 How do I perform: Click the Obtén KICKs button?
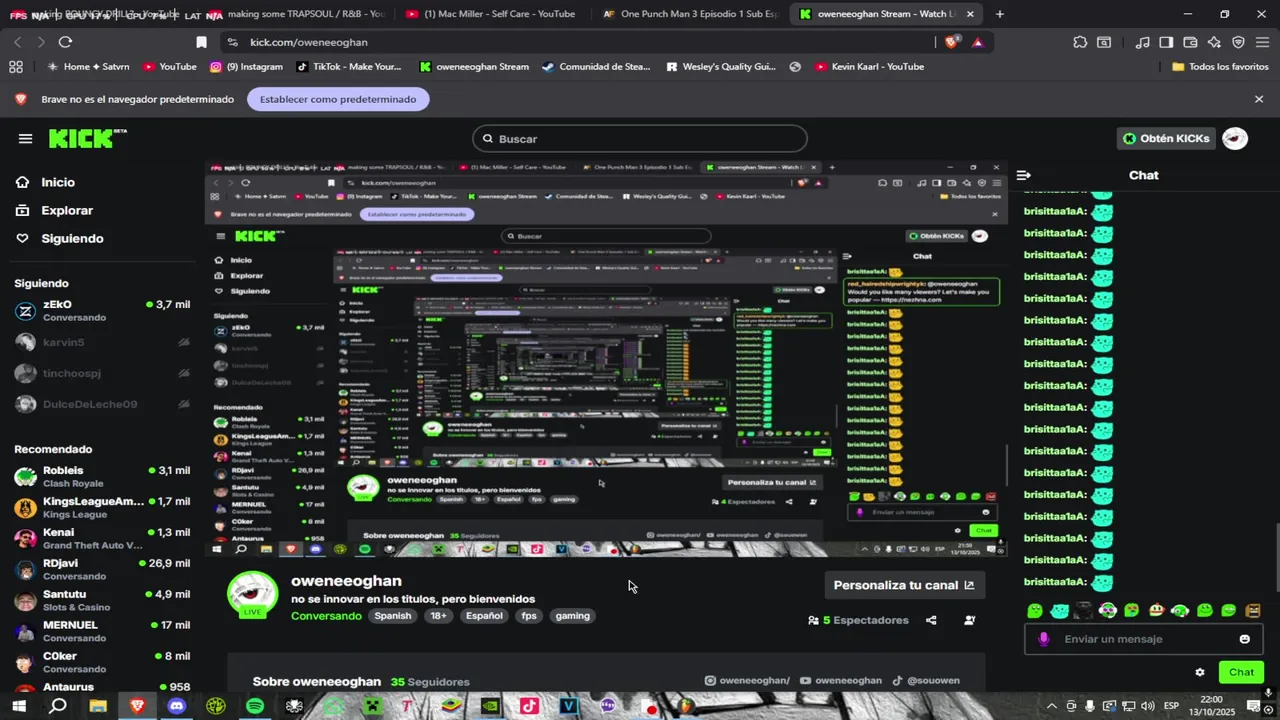pos(1166,139)
